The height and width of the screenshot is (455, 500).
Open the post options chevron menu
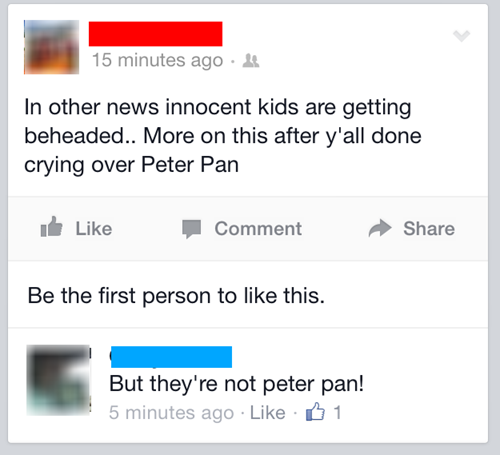pyautogui.click(x=461, y=35)
